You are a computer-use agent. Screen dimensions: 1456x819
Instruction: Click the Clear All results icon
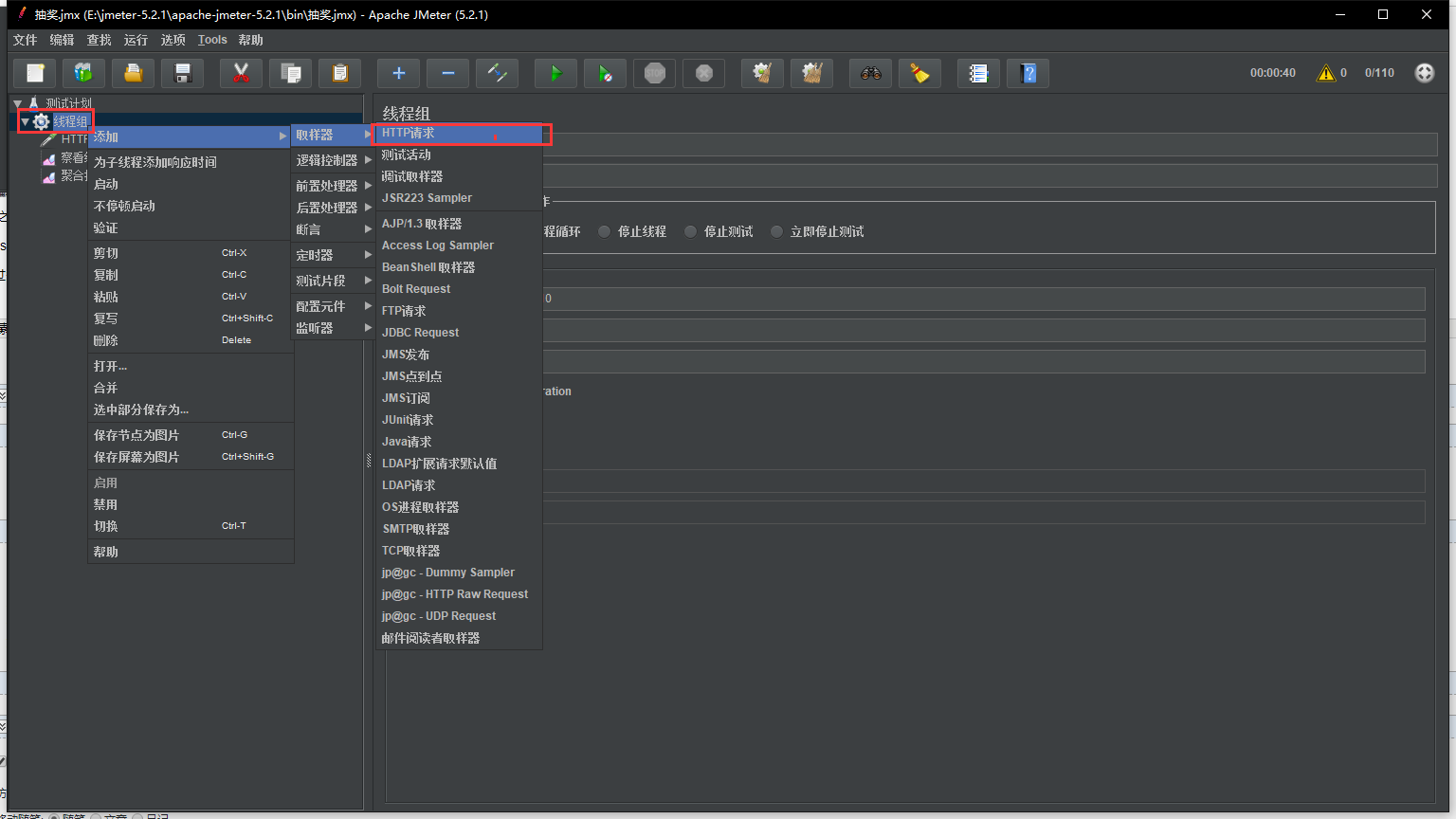coord(812,73)
